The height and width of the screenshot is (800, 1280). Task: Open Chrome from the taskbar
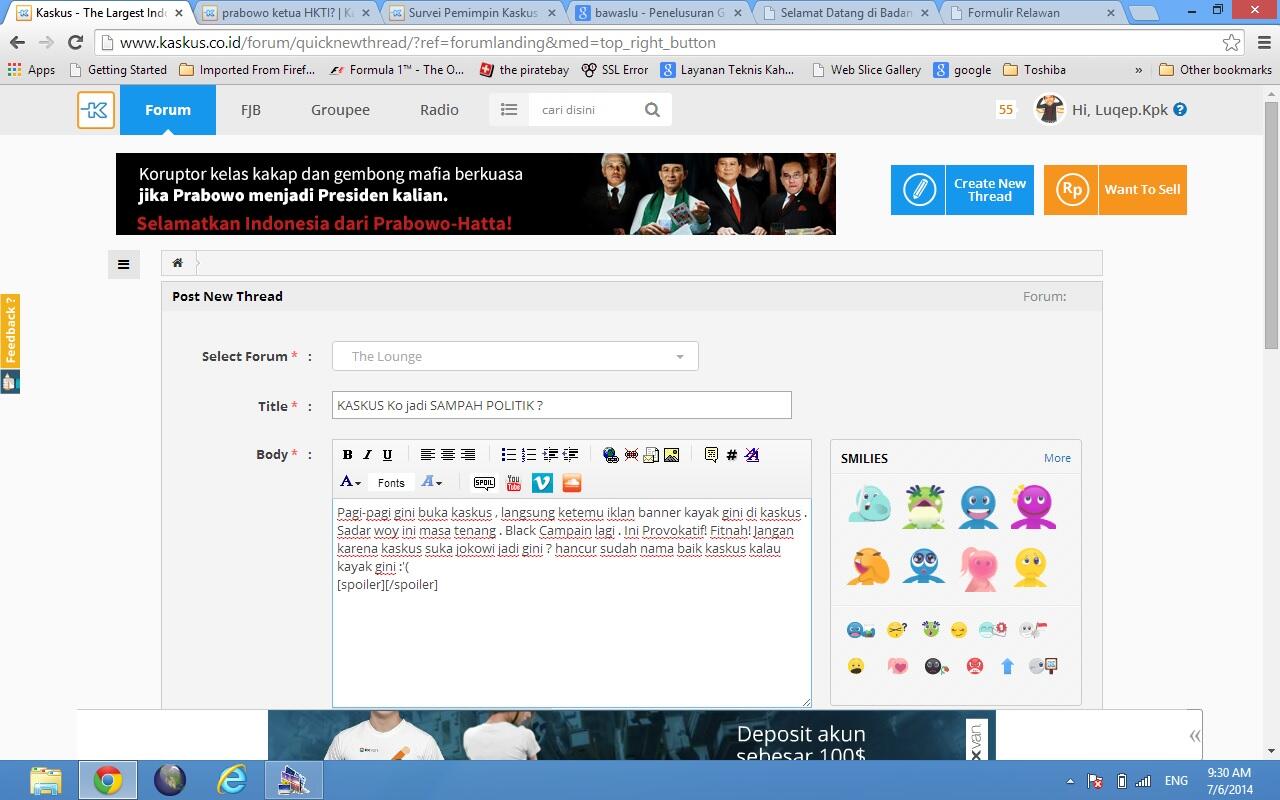(108, 780)
